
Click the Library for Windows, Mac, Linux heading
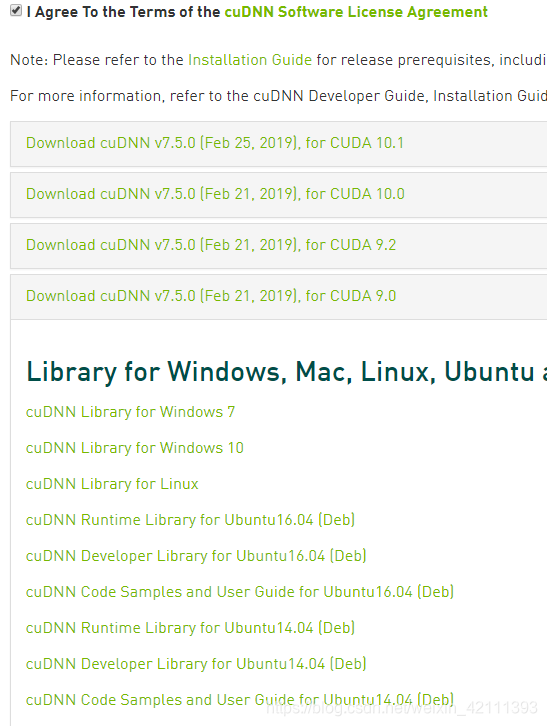[286, 373]
